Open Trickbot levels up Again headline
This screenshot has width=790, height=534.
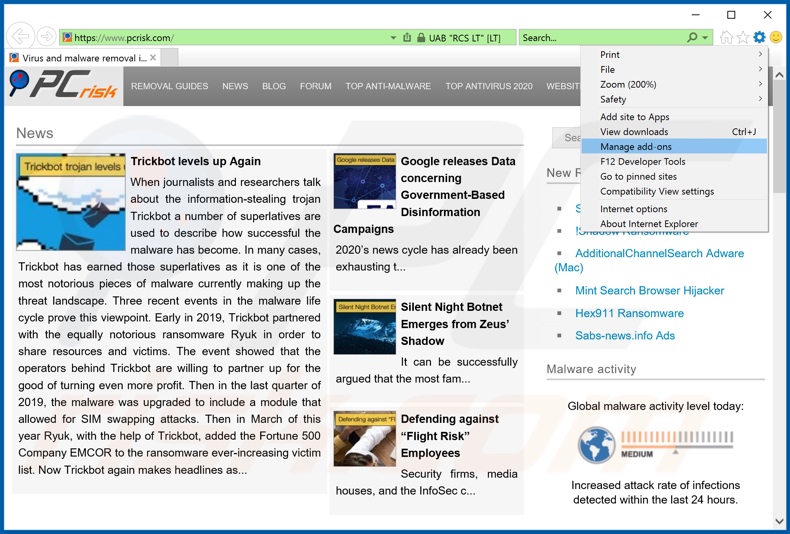[x=195, y=161]
